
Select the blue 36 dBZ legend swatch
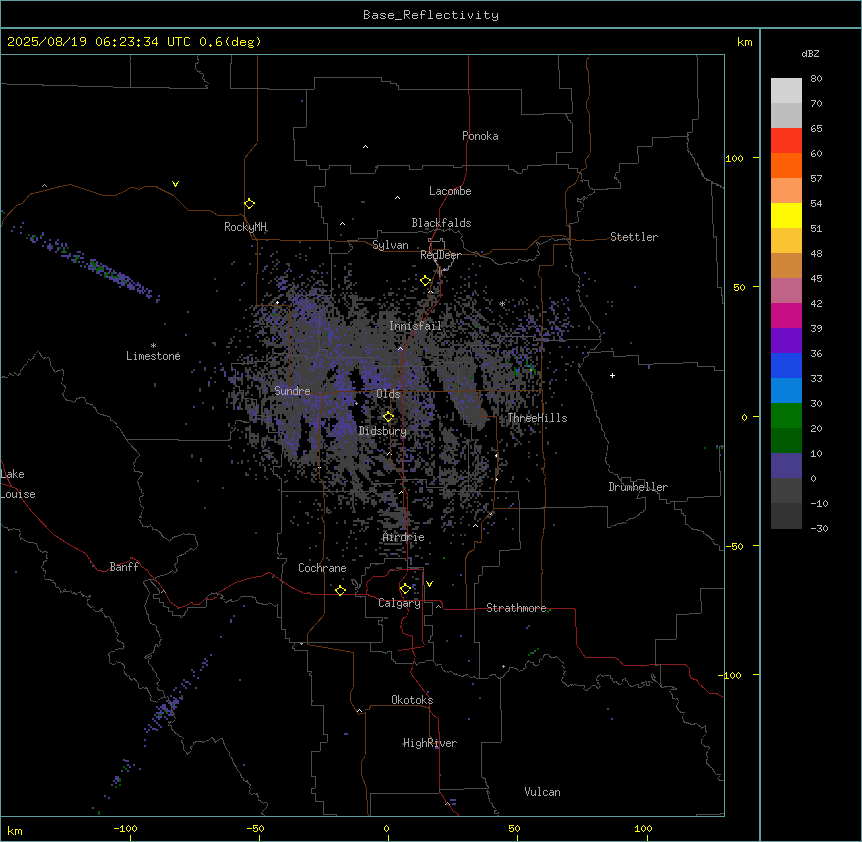(786, 365)
